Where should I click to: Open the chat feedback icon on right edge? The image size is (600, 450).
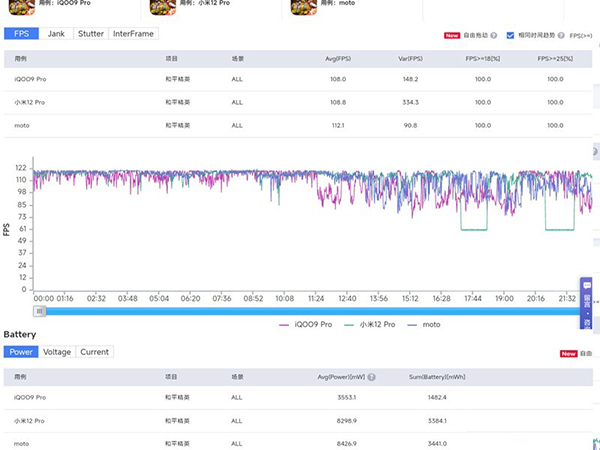[587, 285]
